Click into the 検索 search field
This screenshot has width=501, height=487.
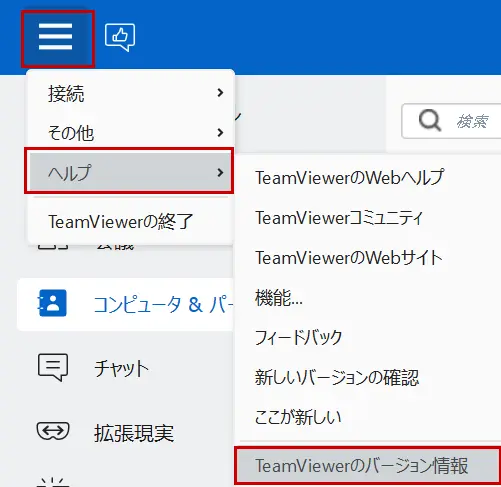(x=452, y=121)
